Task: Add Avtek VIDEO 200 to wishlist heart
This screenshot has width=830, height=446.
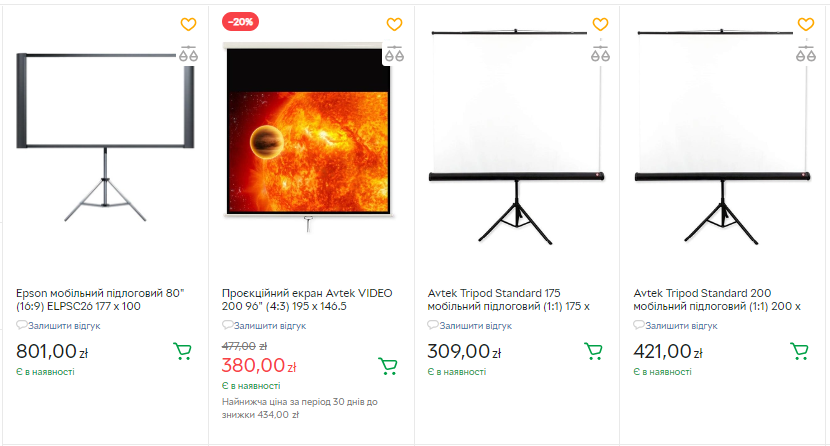Action: (x=395, y=24)
